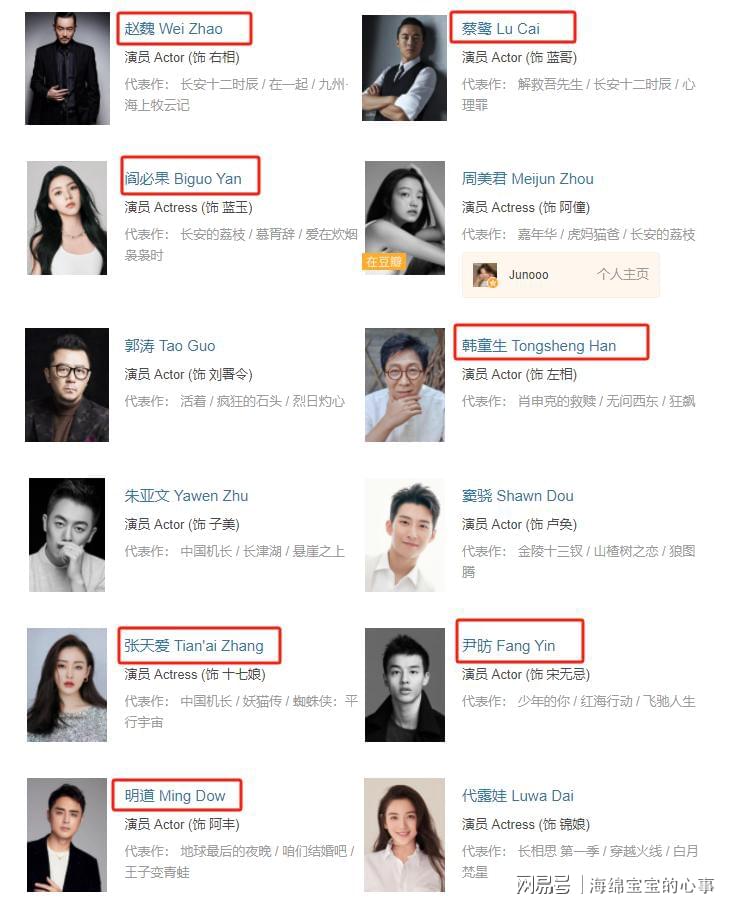
Task: Click Ming Dow's name link
Action: pos(175,796)
